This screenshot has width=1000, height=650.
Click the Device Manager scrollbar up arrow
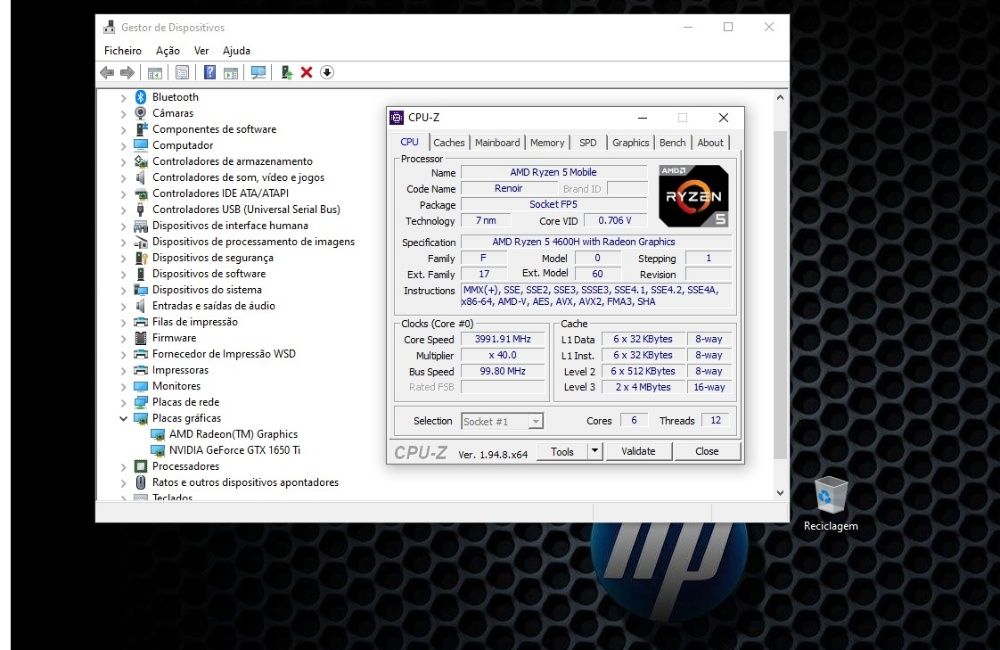(781, 98)
